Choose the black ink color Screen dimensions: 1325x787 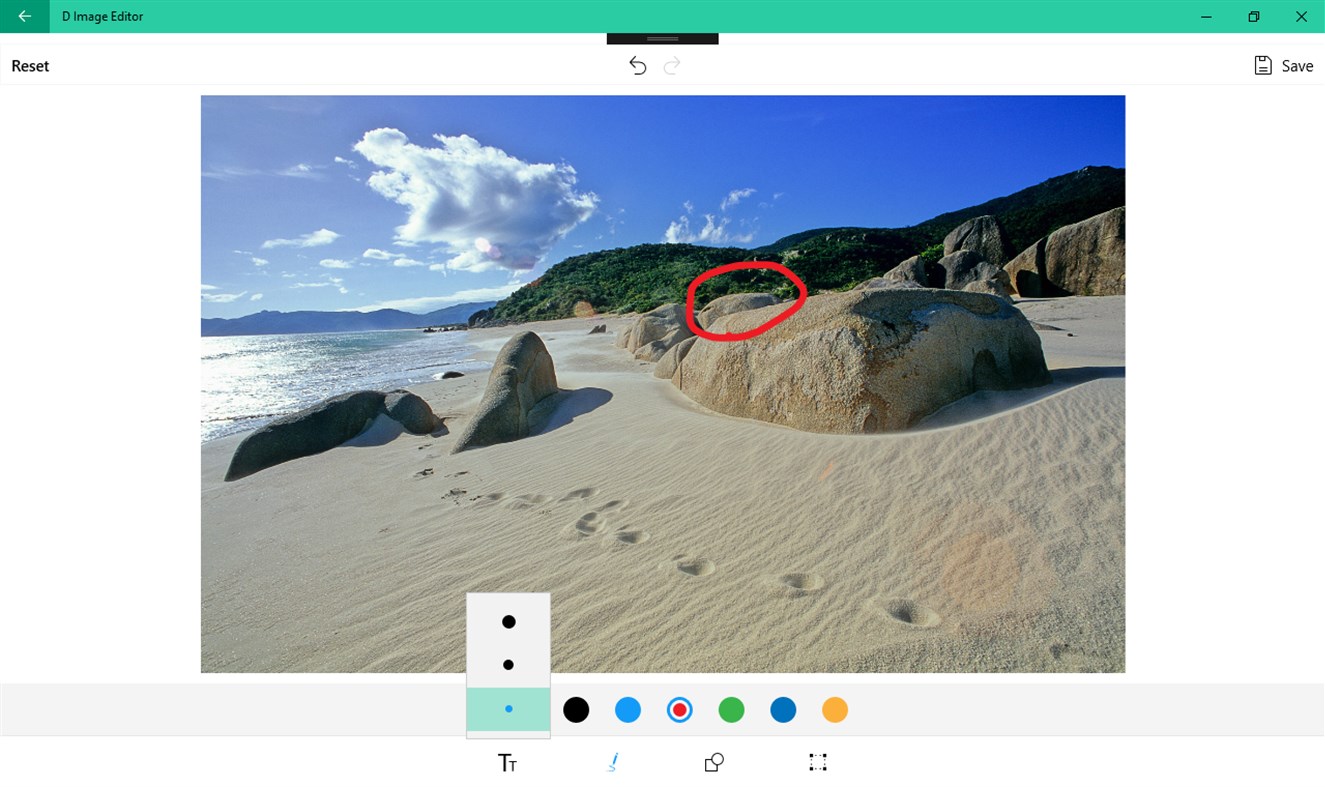click(576, 709)
